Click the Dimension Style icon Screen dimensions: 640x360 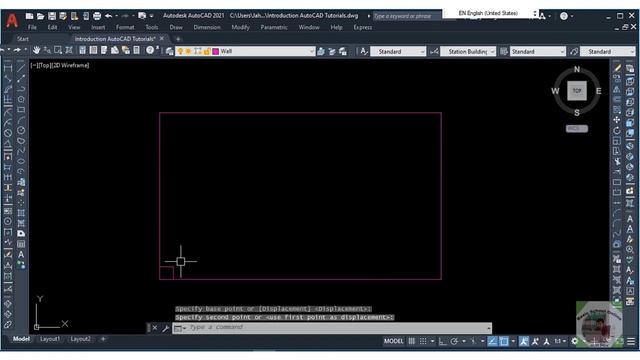pos(434,51)
